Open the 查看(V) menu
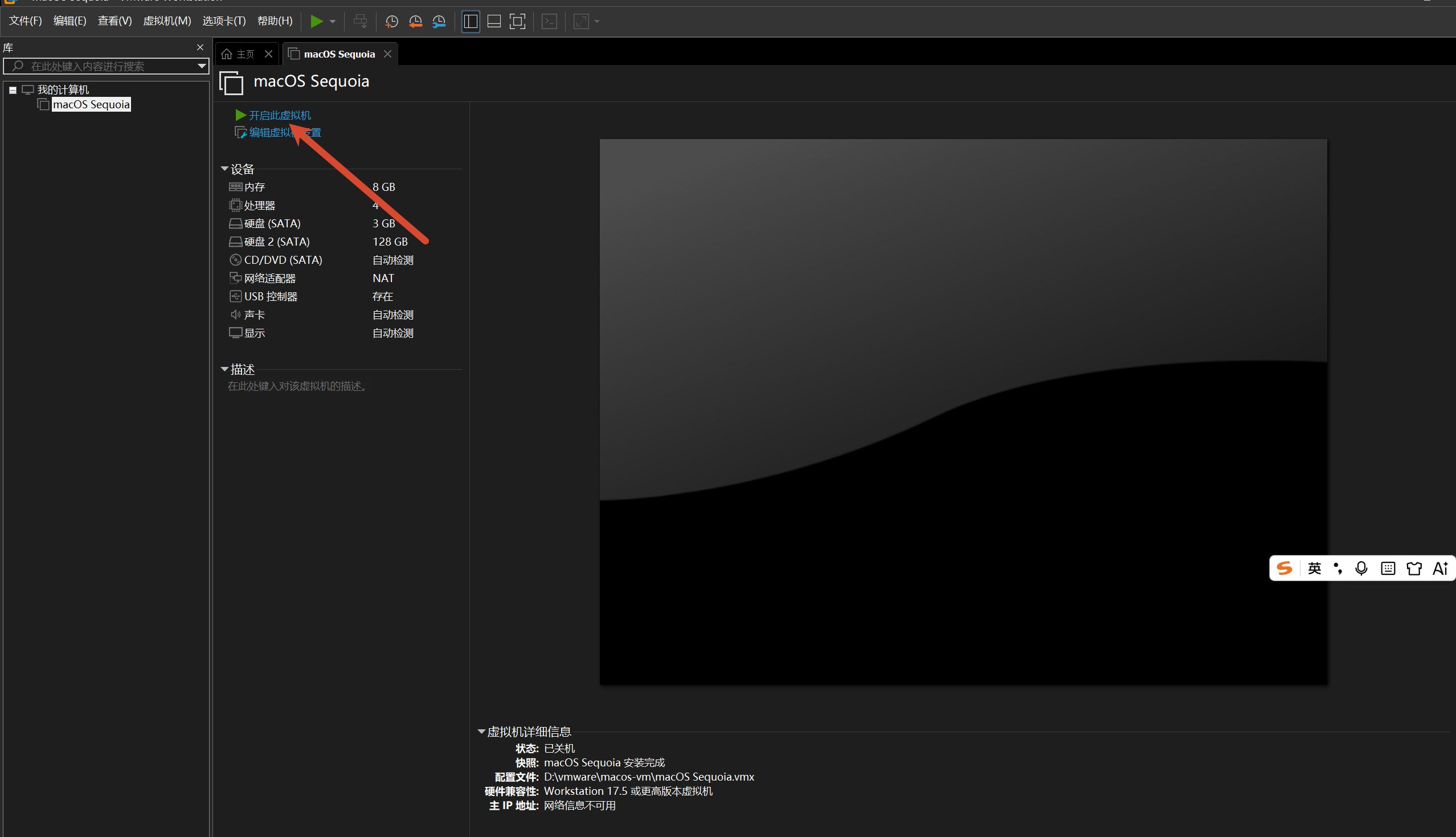The image size is (1456, 837). click(114, 21)
